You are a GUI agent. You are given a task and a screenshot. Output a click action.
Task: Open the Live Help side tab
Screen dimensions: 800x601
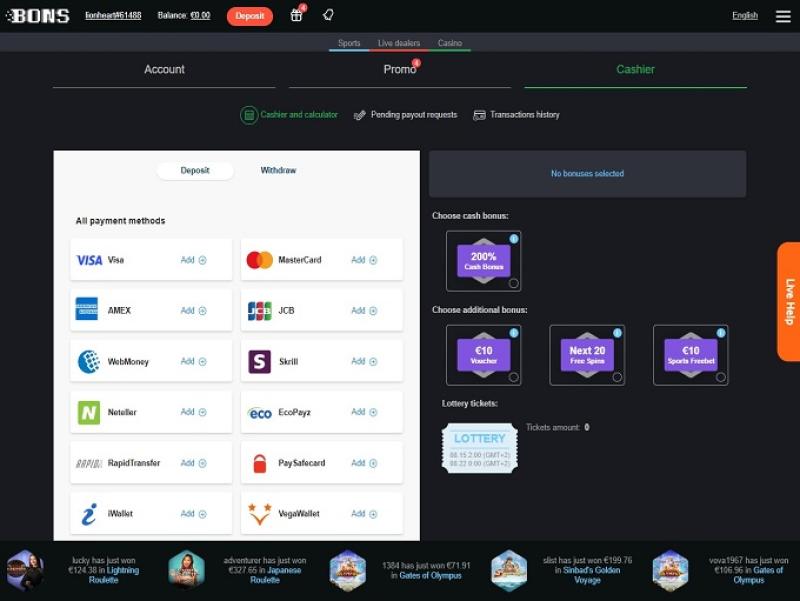789,302
